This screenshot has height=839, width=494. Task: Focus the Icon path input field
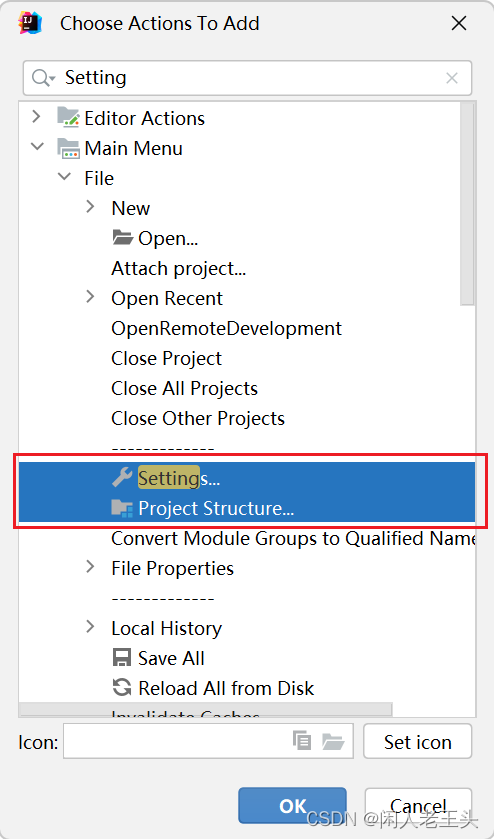(x=177, y=741)
